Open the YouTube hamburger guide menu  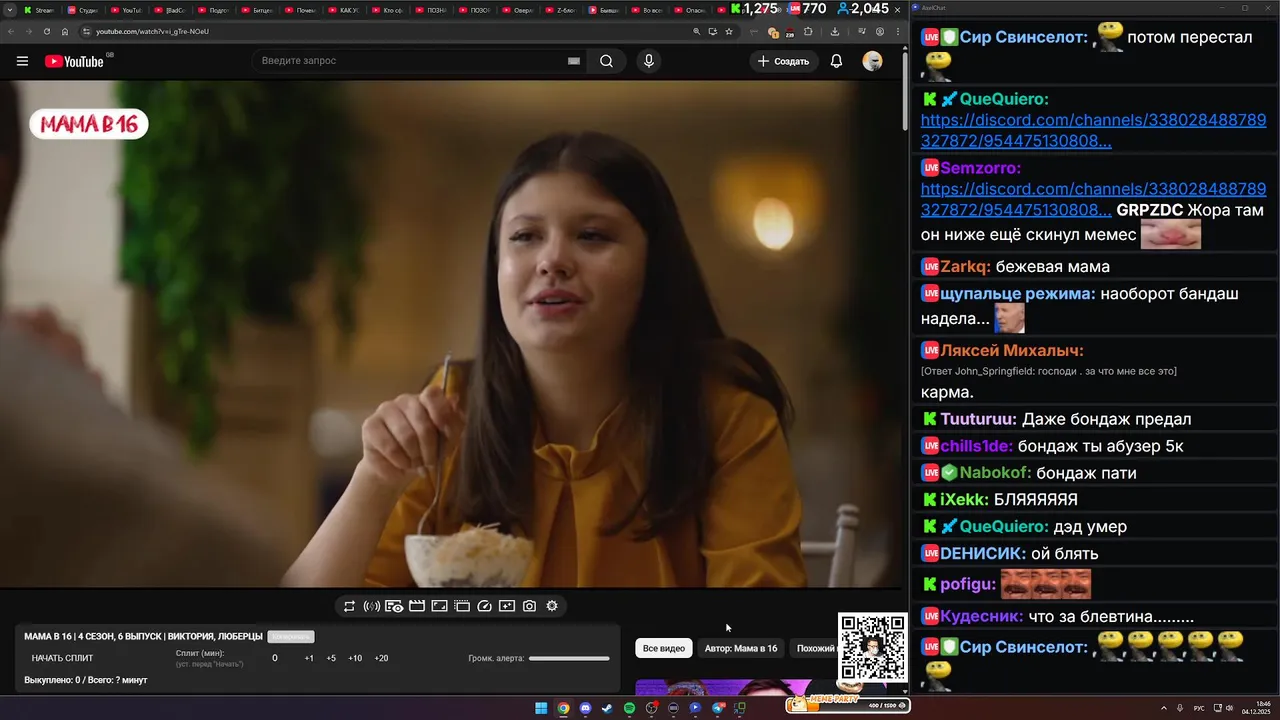pos(22,61)
